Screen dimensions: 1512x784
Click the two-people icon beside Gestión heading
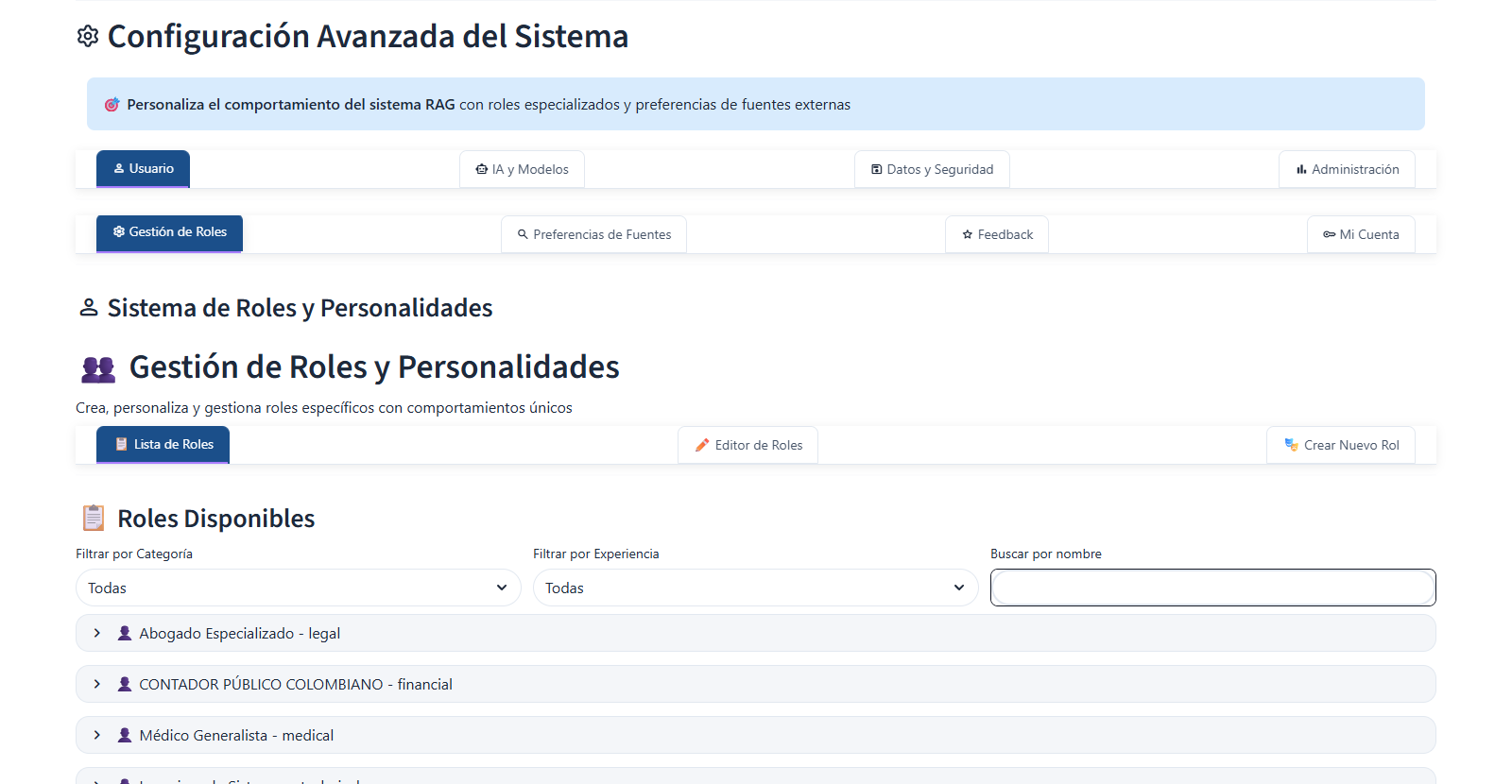(98, 368)
